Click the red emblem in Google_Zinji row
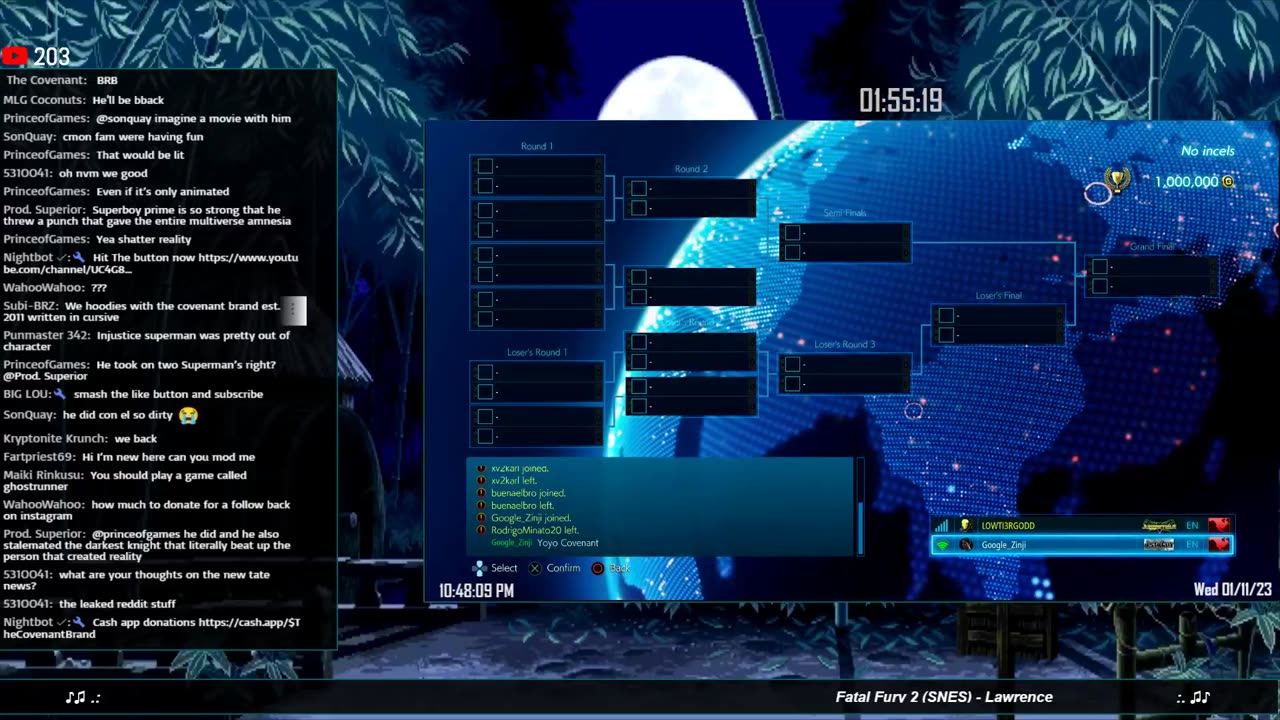The height and width of the screenshot is (720, 1280). 1218,545
